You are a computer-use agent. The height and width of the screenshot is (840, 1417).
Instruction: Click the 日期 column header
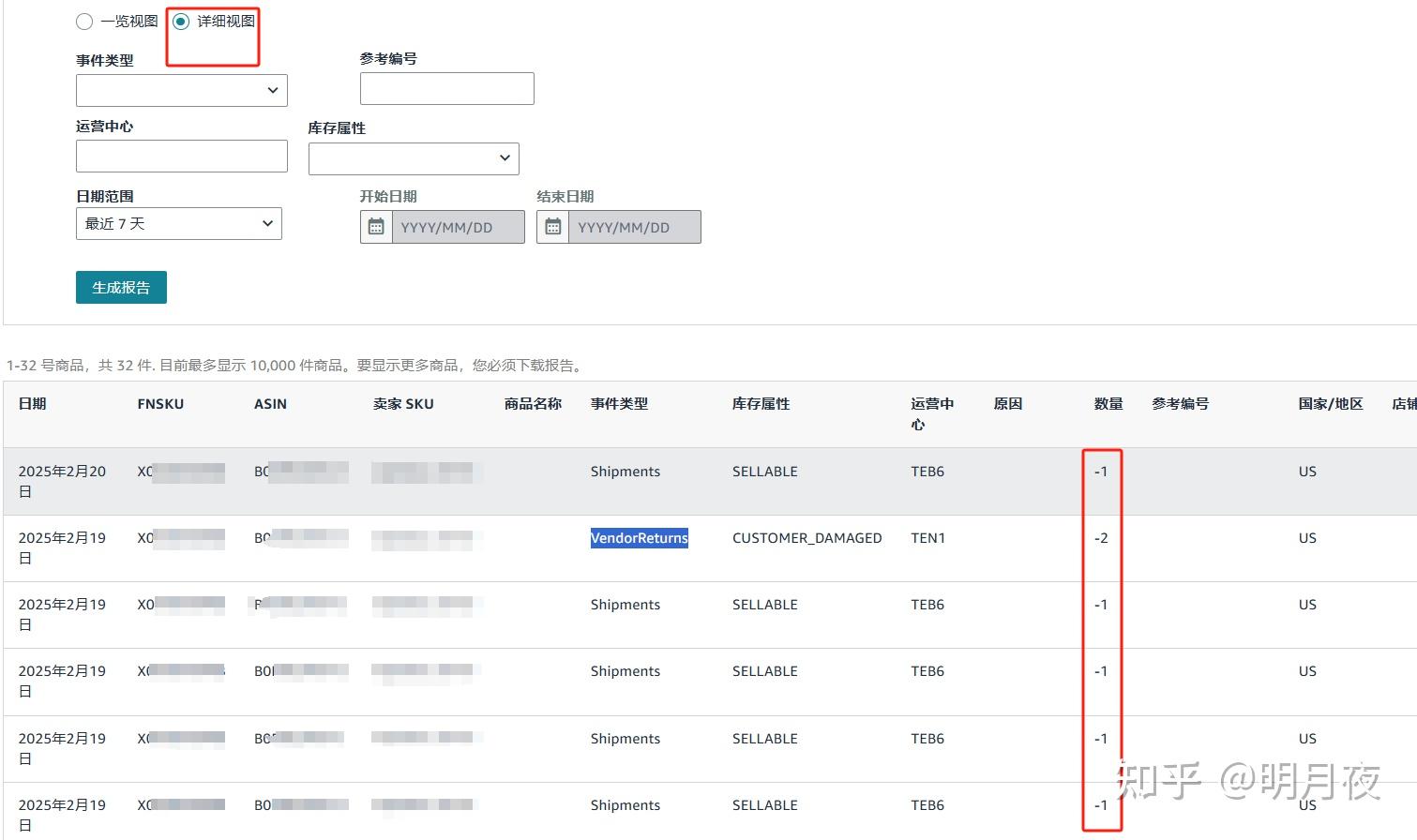pos(31,403)
